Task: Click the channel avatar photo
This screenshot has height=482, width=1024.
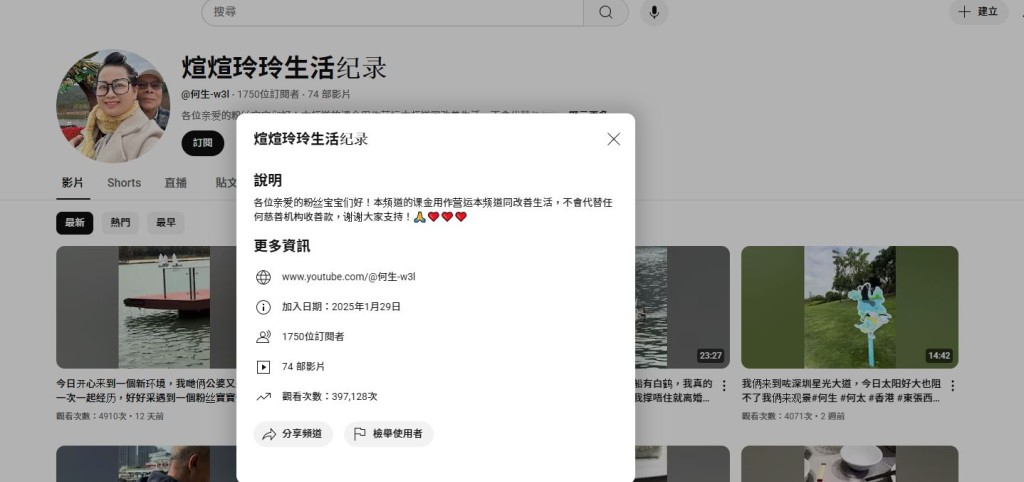Action: coord(113,106)
